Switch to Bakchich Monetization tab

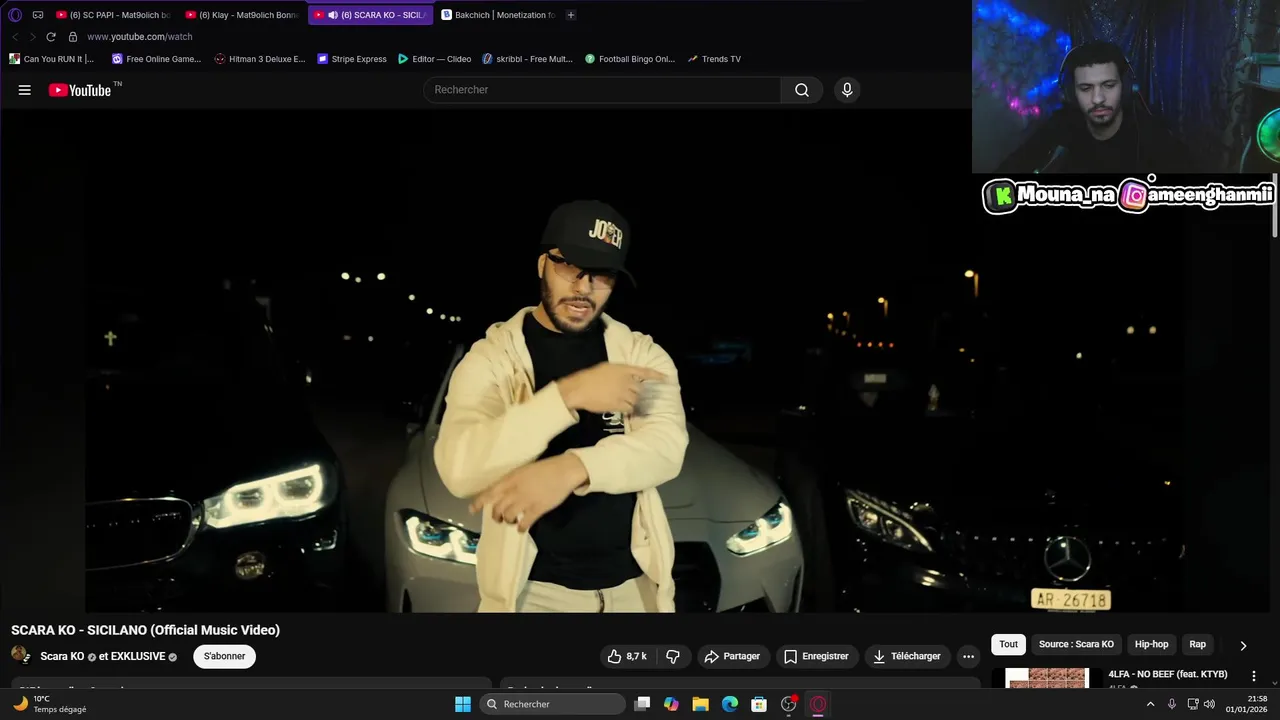[x=497, y=15]
